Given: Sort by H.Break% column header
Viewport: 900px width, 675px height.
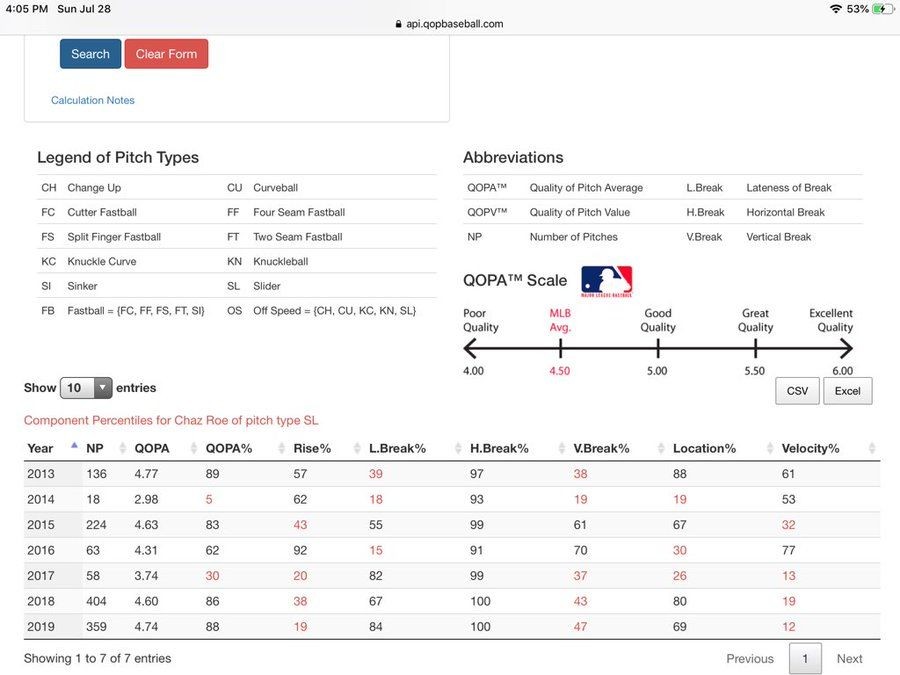Looking at the screenshot, I should [x=499, y=449].
